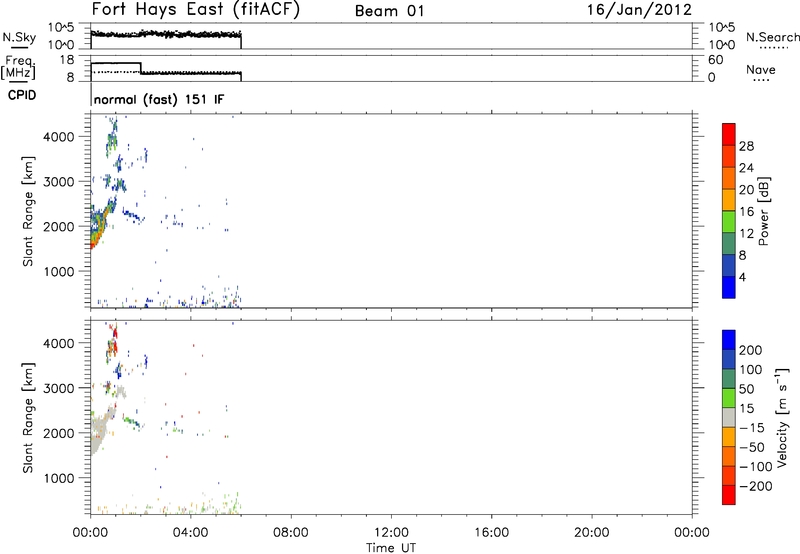Image resolution: width=800 pixels, height=554 pixels.
Task: Click the '28' value on power colorbar
Action: tap(746, 146)
